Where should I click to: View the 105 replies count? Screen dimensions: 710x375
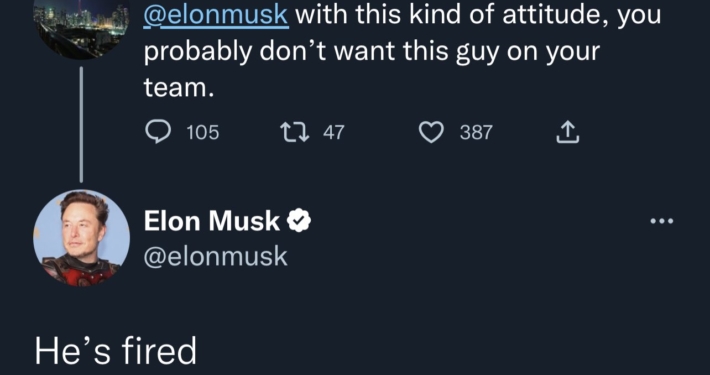tap(203, 133)
